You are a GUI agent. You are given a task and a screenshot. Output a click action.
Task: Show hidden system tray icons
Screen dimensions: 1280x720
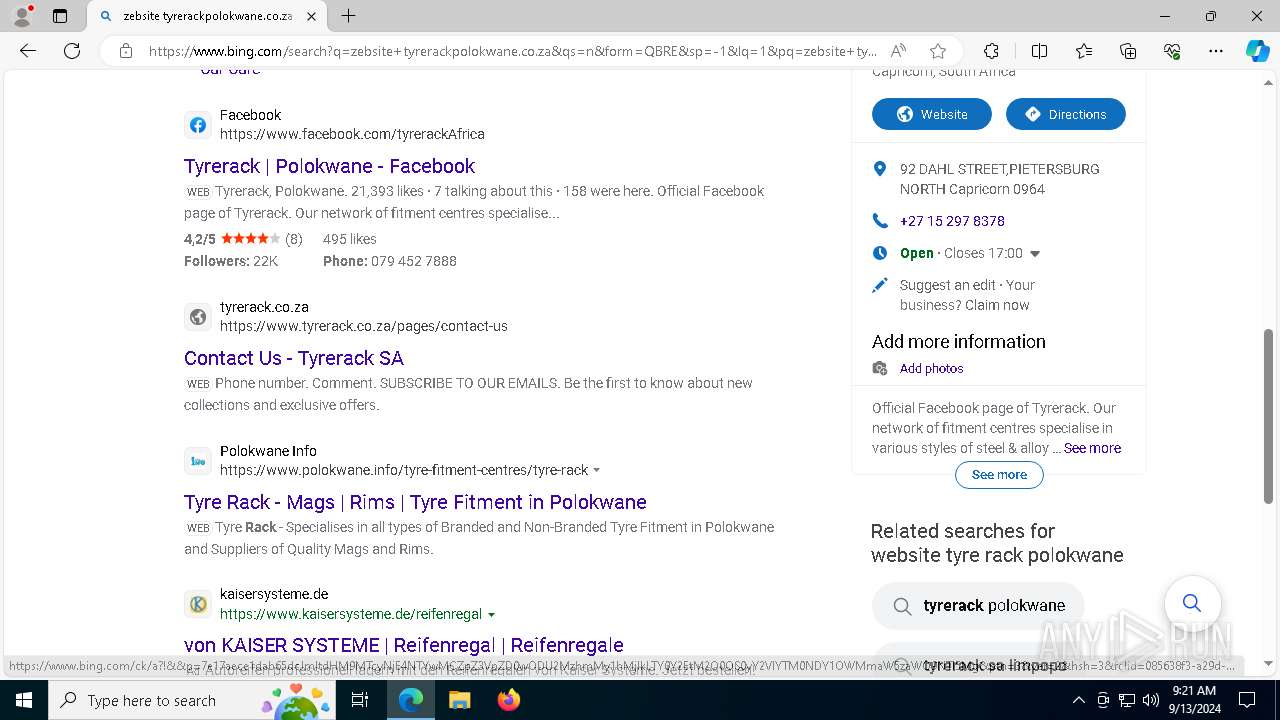pyautogui.click(x=1078, y=700)
